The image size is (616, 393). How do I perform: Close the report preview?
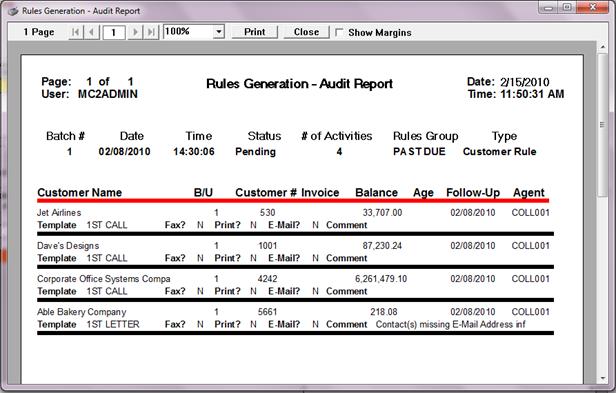tap(306, 32)
